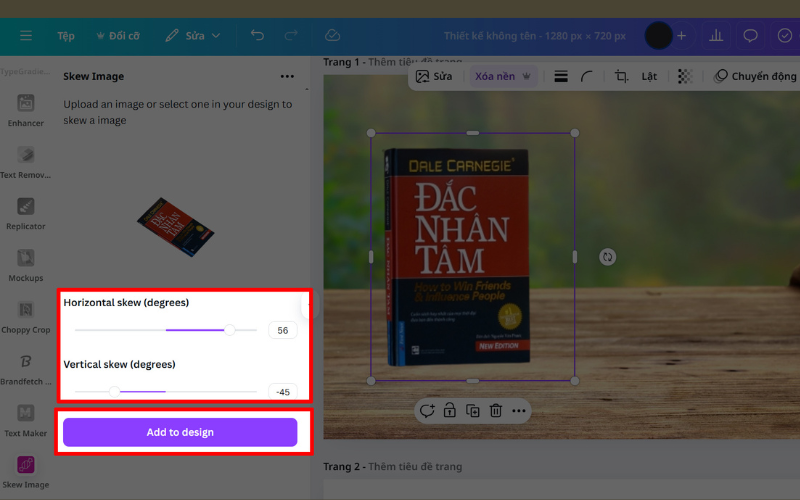
Task: Open the transparency checkerboard icon
Action: click(x=685, y=76)
